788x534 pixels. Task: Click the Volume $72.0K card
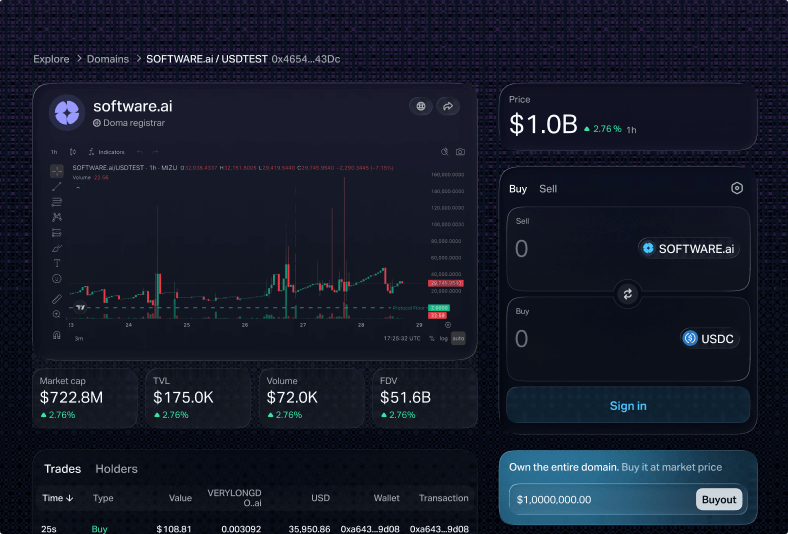[x=312, y=398]
